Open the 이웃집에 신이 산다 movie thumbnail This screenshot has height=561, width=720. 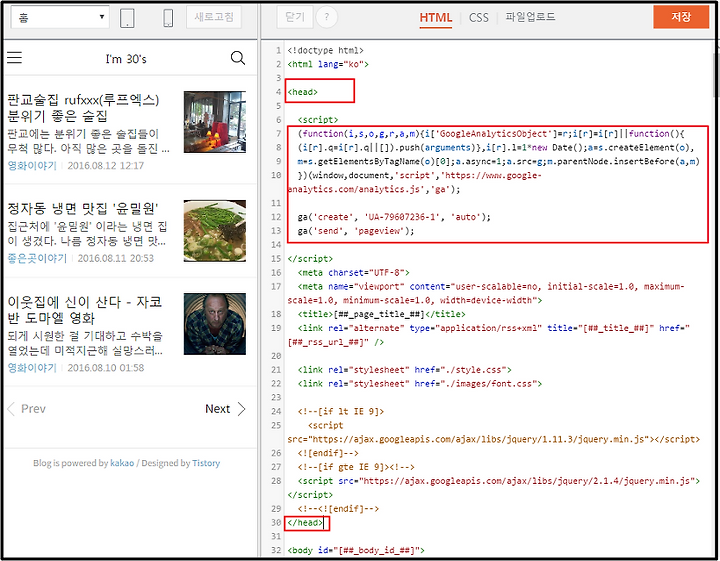214,324
